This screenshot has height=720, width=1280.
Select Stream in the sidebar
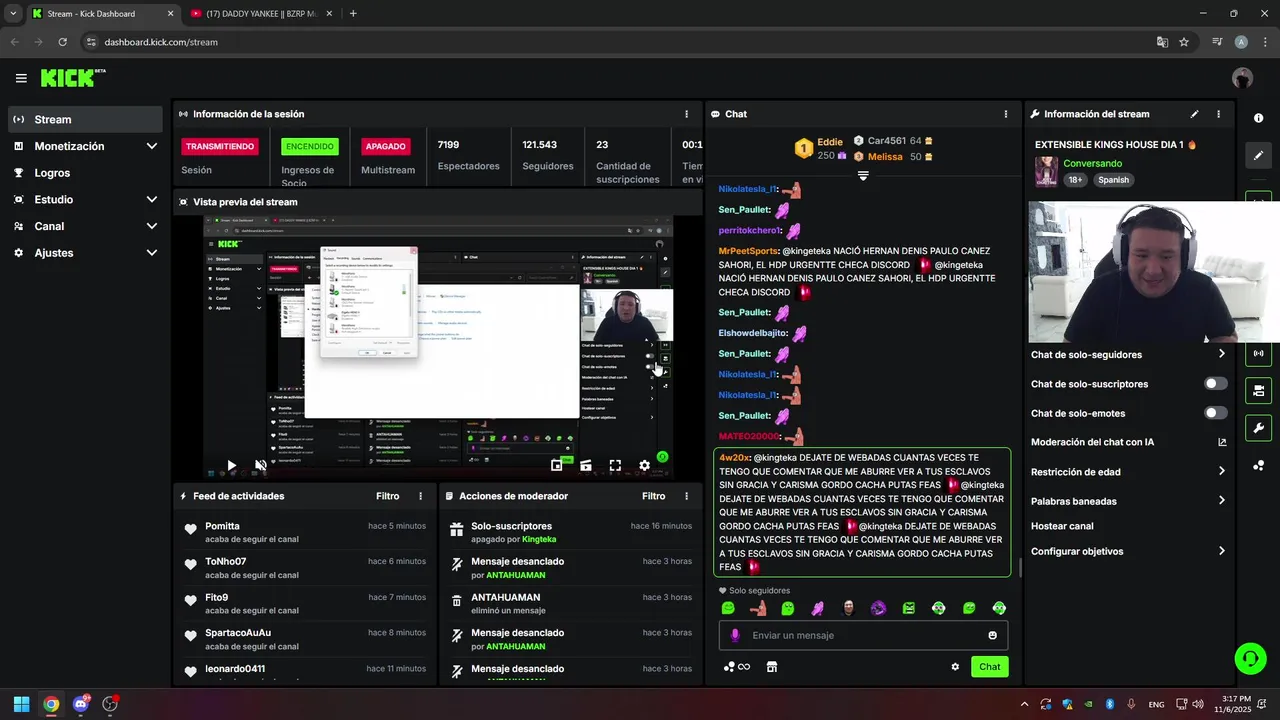tap(85, 119)
